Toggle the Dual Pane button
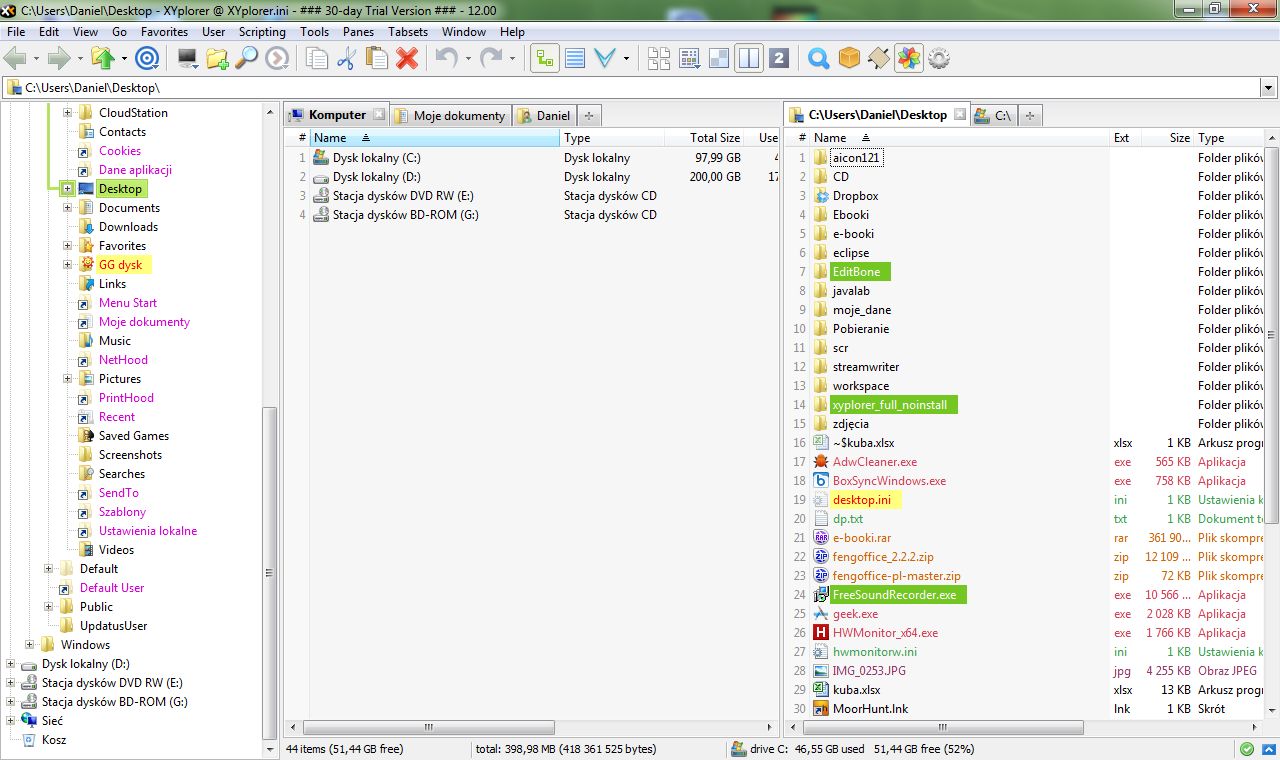The width and height of the screenshot is (1280, 760). 749,58
